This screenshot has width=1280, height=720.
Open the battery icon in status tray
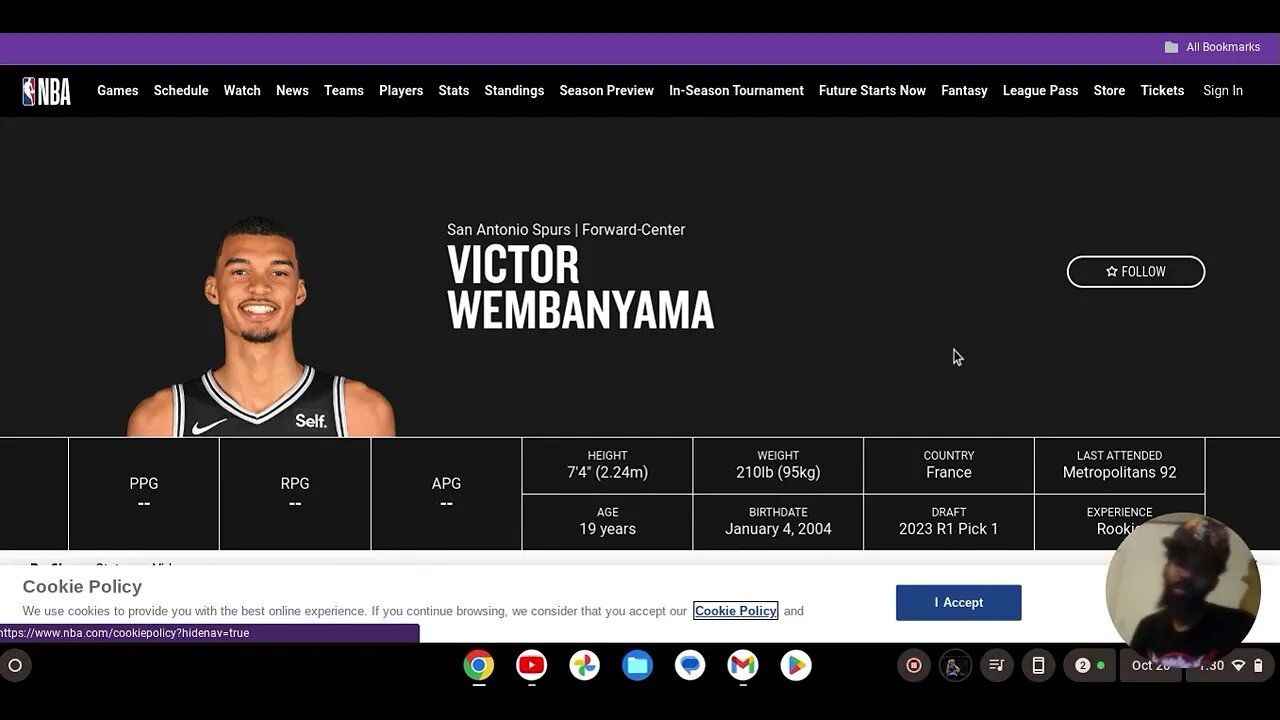click(1259, 665)
